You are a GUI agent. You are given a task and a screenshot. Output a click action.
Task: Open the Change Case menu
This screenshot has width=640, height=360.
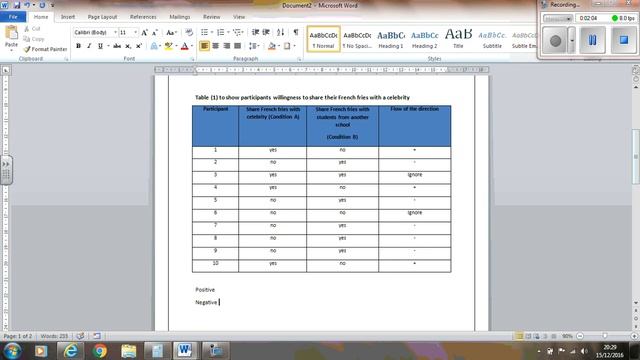(x=171, y=32)
